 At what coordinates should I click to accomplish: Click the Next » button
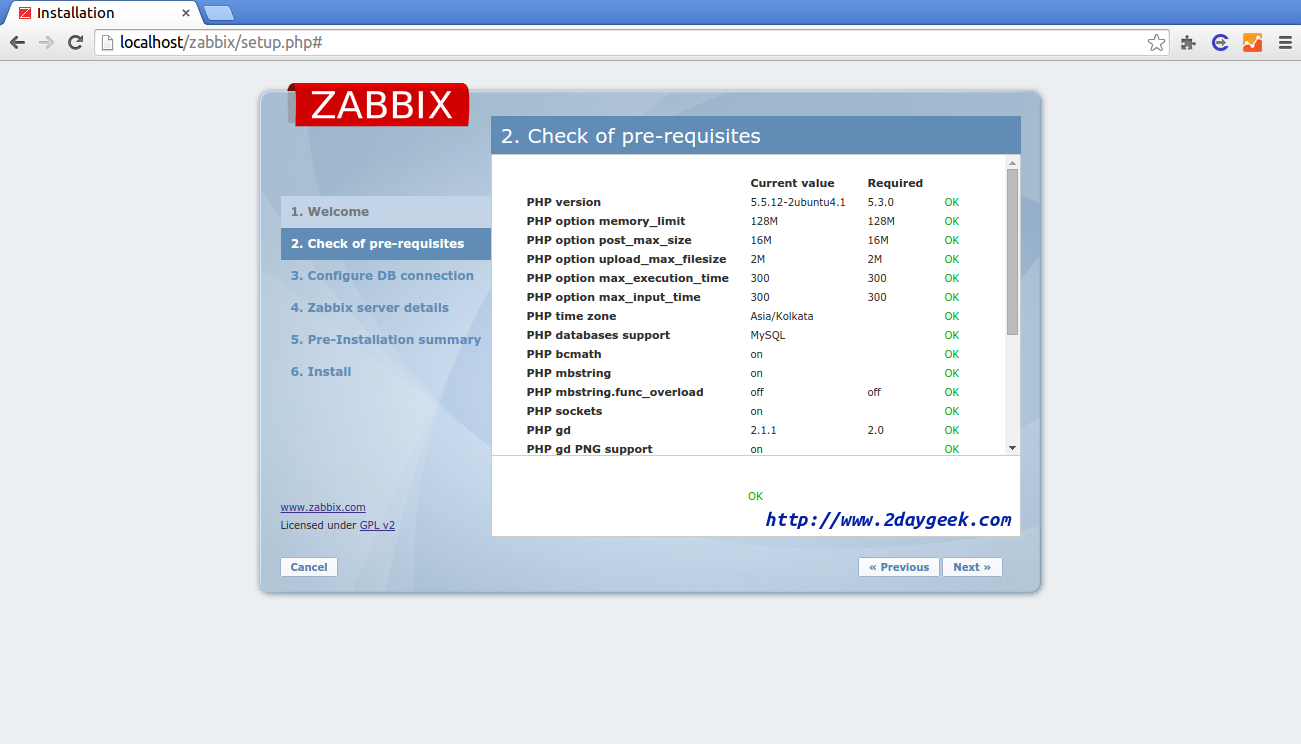[972, 567]
